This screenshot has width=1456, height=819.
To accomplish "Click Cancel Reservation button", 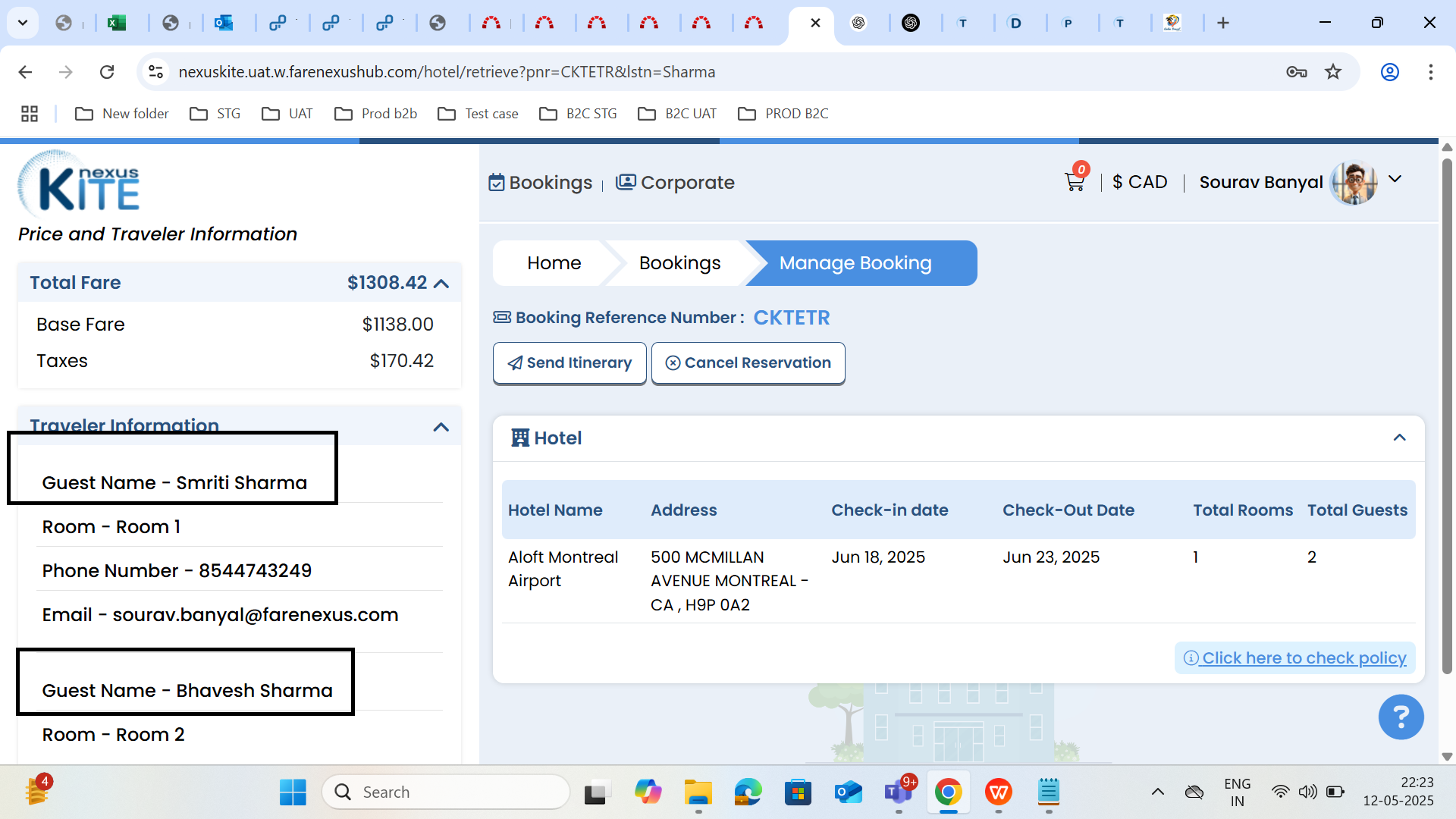I will [x=748, y=363].
